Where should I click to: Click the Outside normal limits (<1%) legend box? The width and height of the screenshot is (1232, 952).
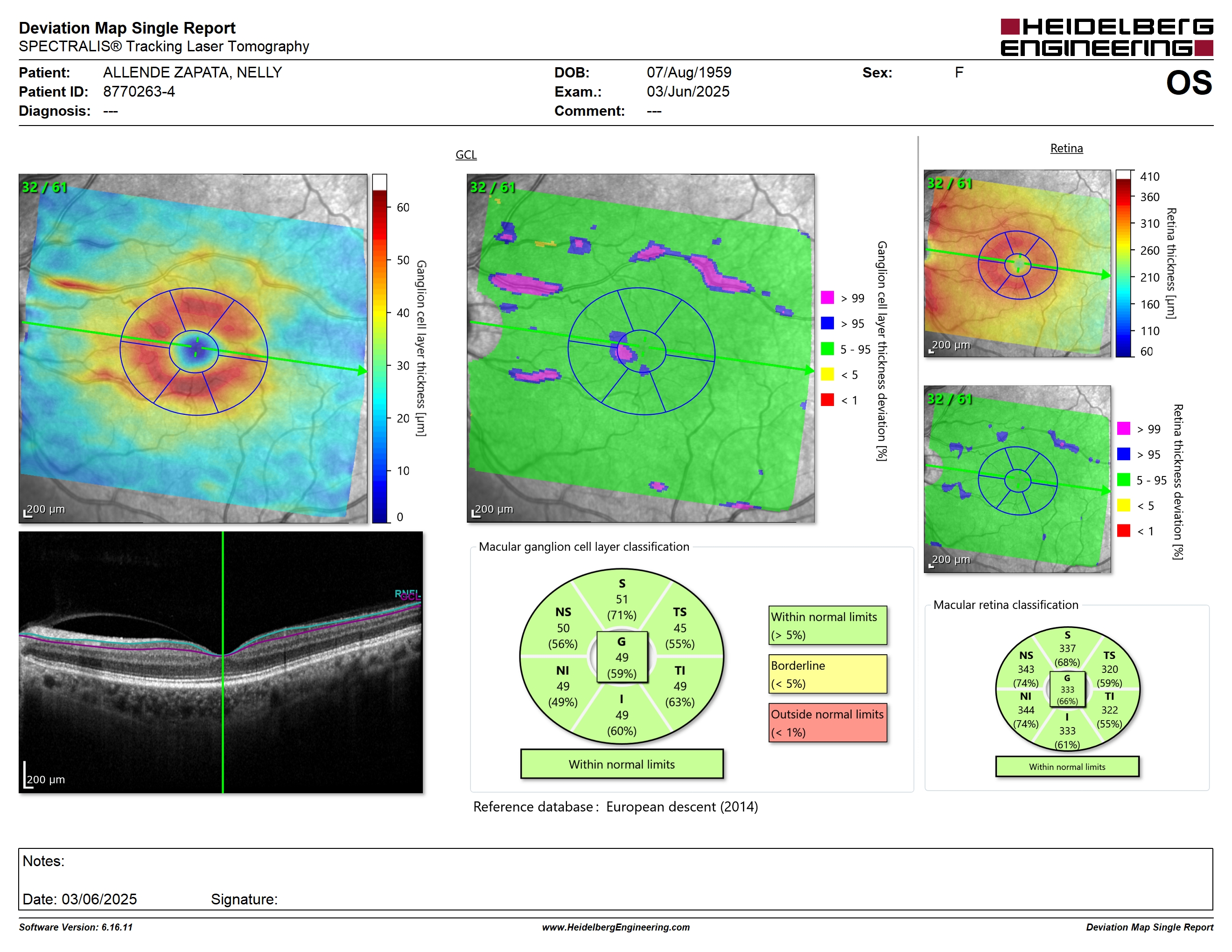[827, 722]
